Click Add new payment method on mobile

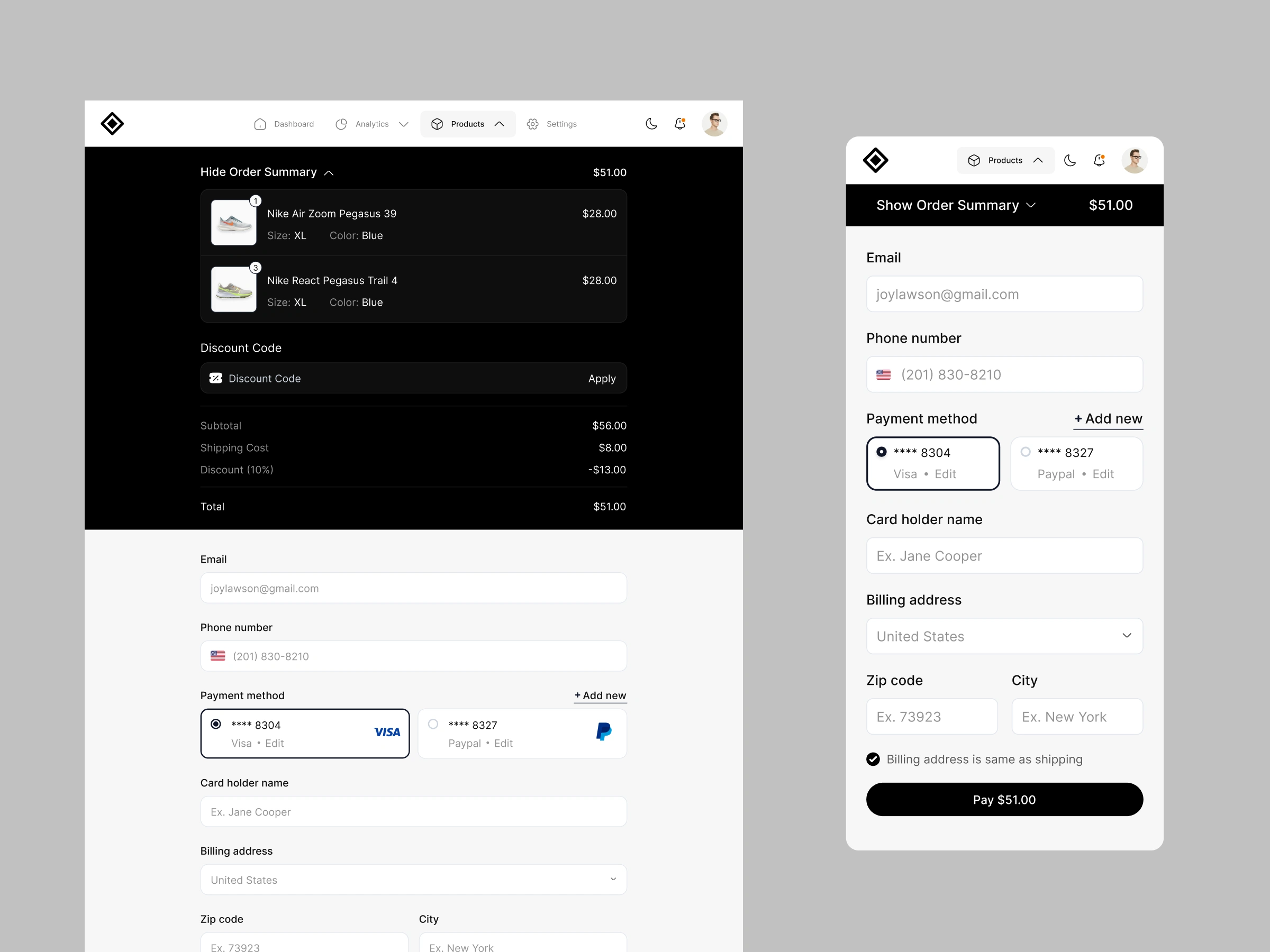1108,419
